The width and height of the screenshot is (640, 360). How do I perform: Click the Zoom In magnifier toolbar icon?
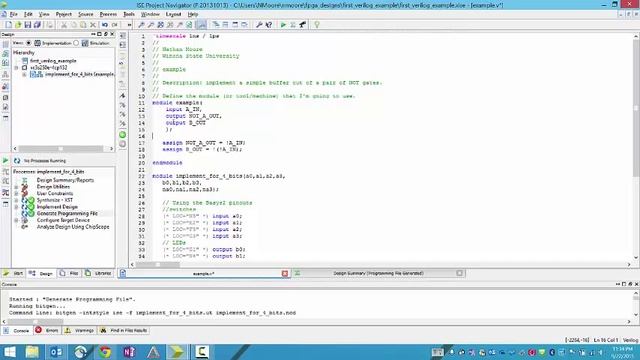click(141, 25)
